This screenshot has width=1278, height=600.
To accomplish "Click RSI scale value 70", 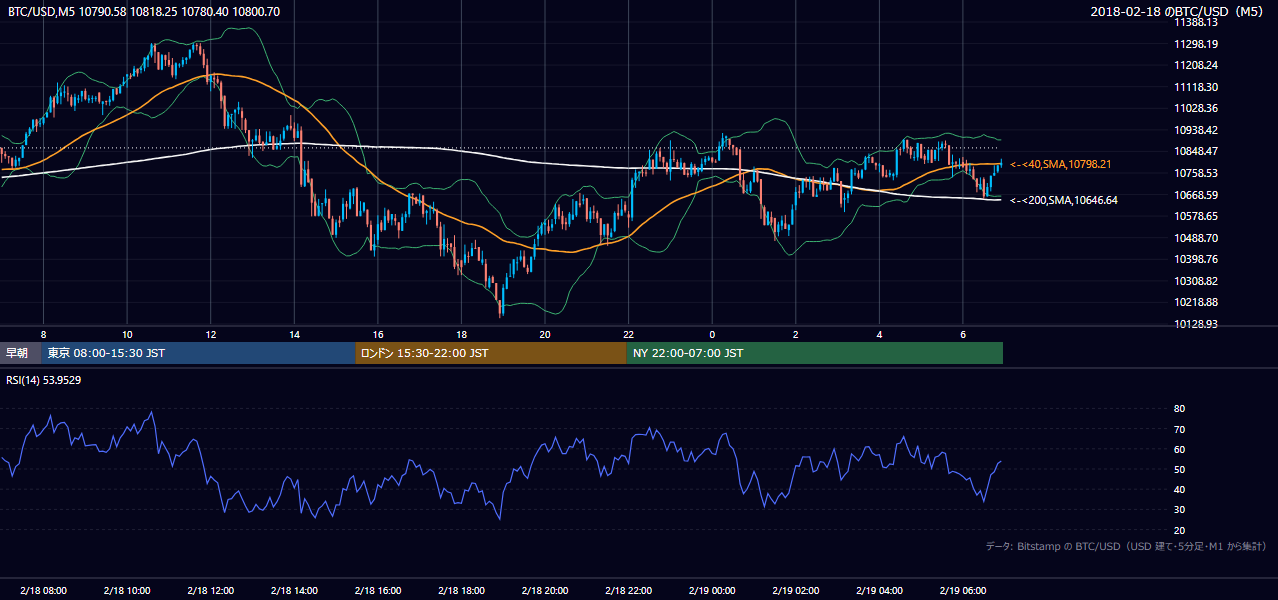I will pos(1179,429).
